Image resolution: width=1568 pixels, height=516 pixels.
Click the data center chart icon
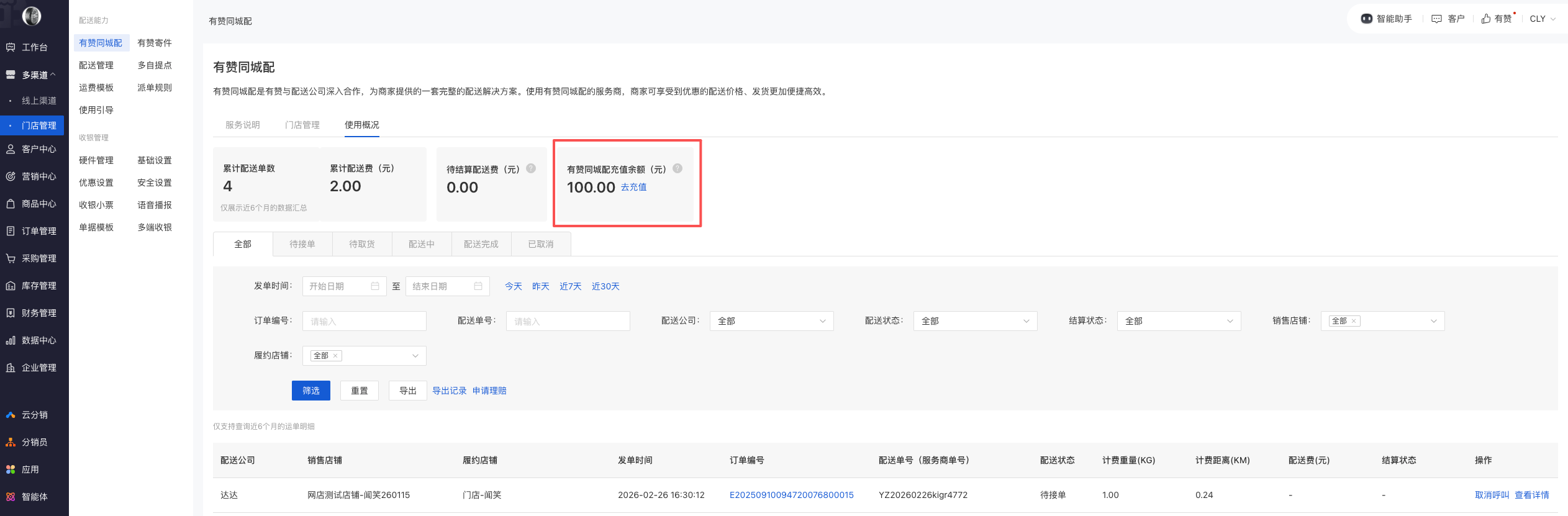(11, 340)
